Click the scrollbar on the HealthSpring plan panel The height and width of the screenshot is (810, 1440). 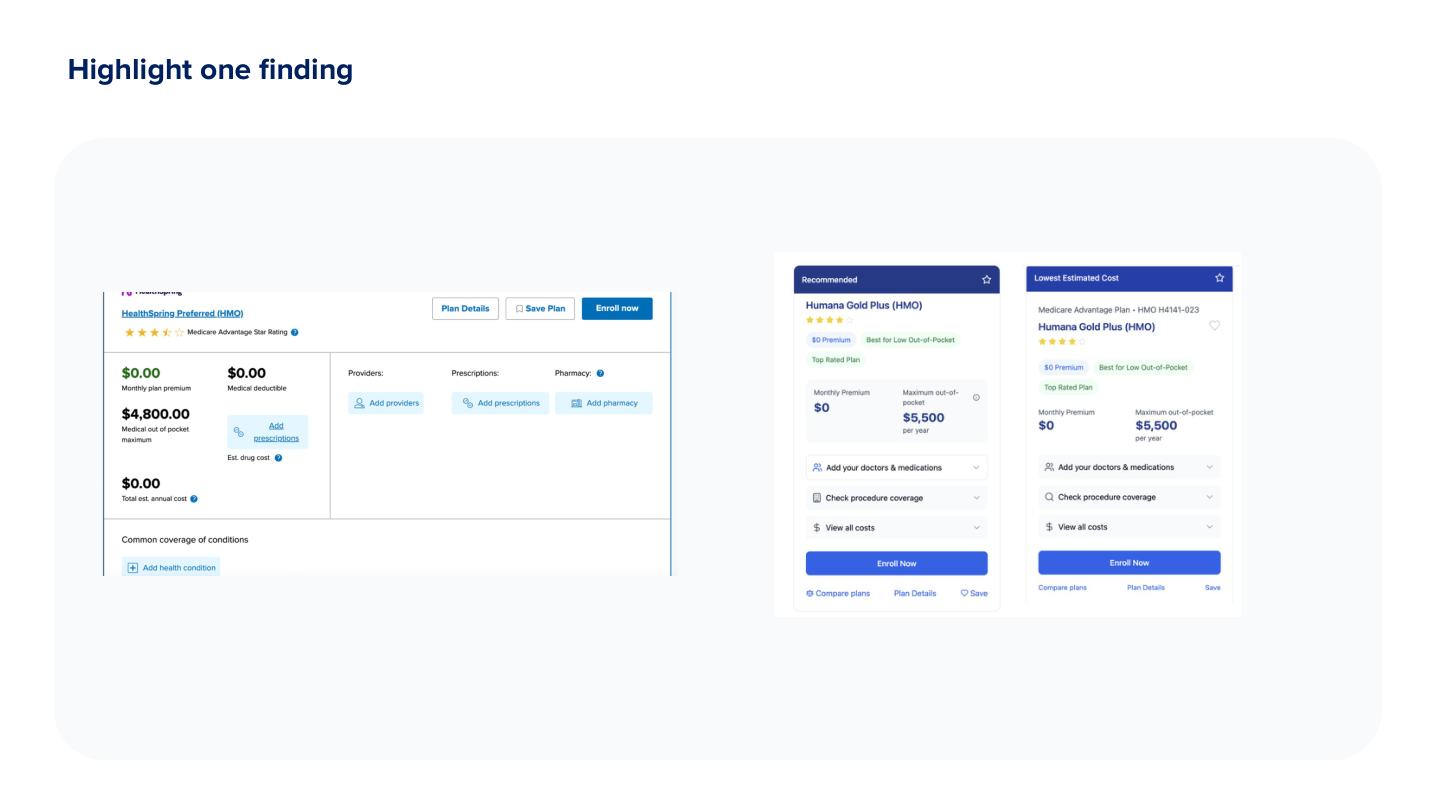coord(670,430)
